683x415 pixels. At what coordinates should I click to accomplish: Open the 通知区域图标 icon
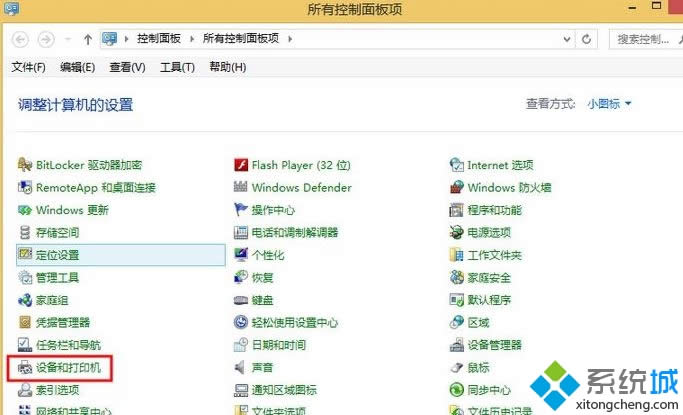(241, 390)
